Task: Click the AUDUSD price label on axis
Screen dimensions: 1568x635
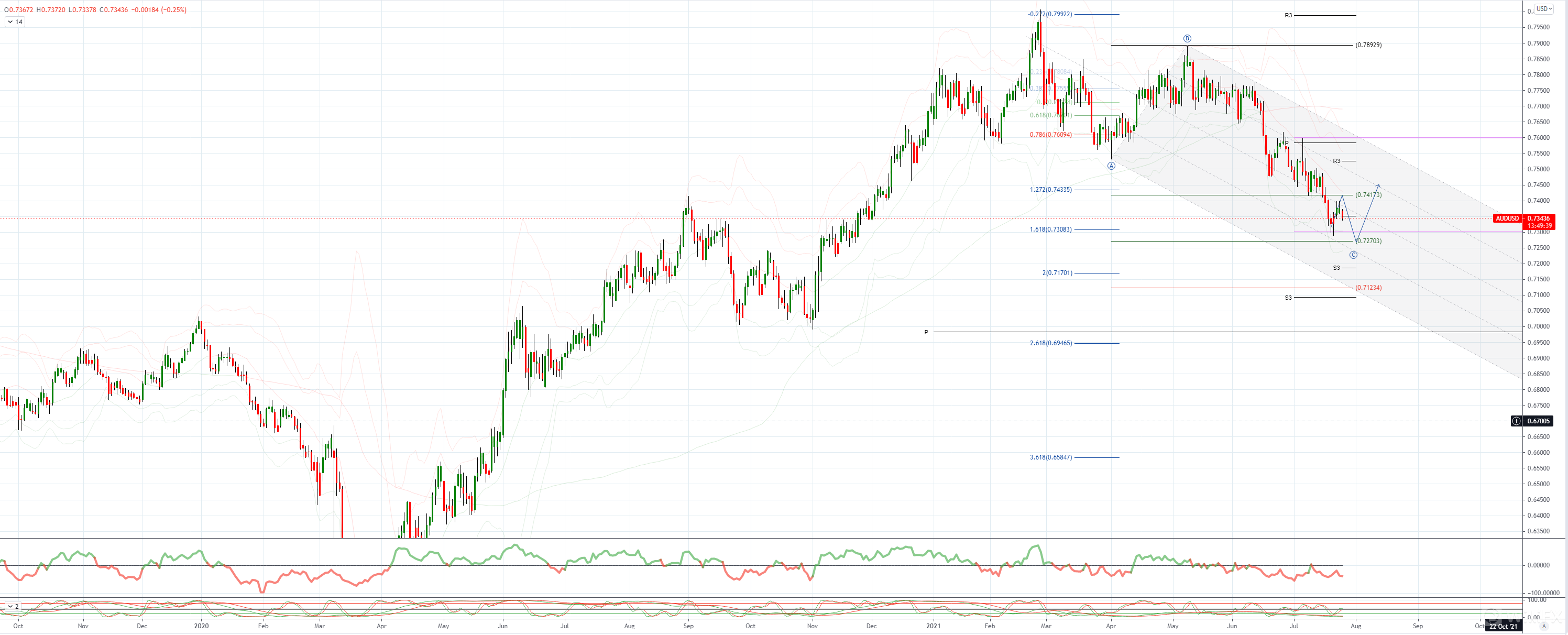Action: click(x=1507, y=218)
